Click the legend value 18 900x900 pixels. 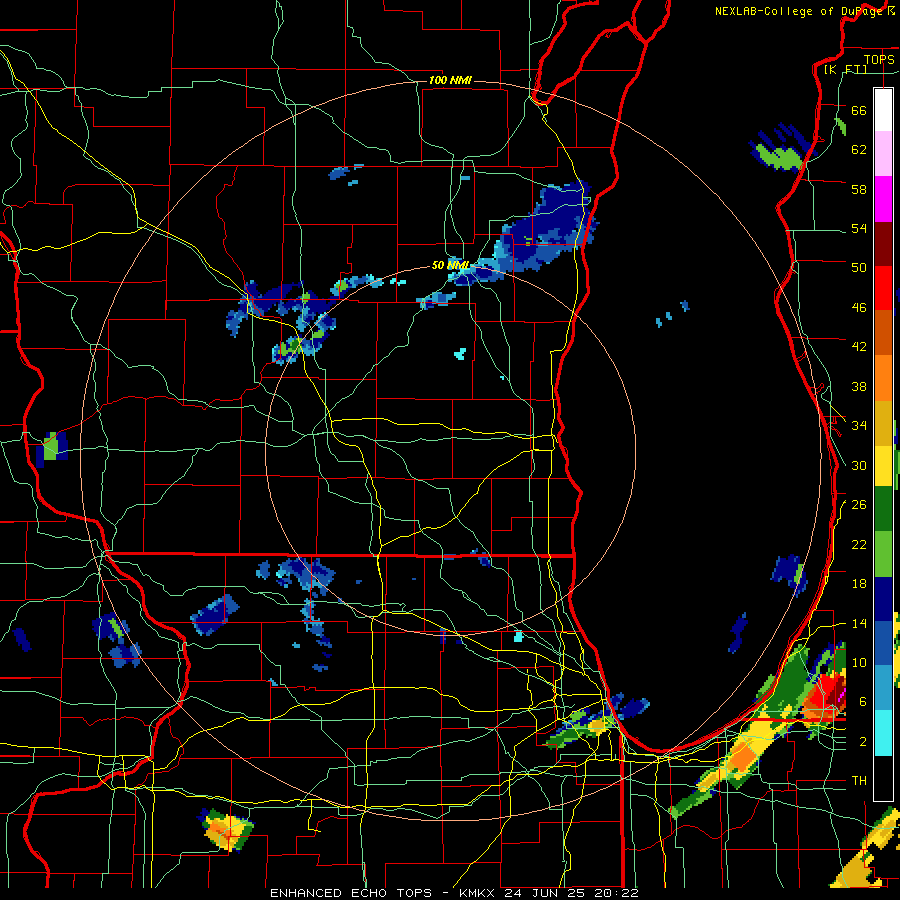(x=859, y=584)
